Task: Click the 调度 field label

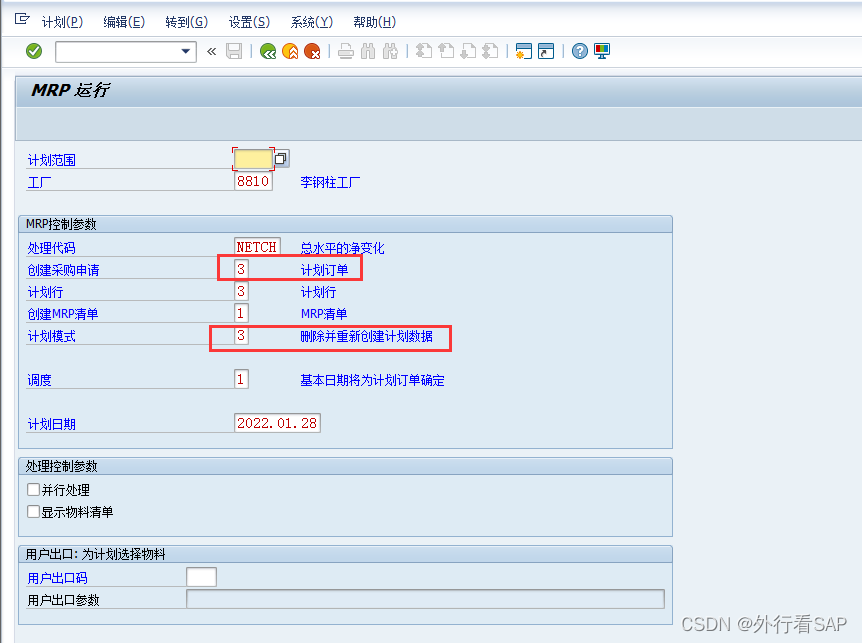Action: click(x=40, y=380)
